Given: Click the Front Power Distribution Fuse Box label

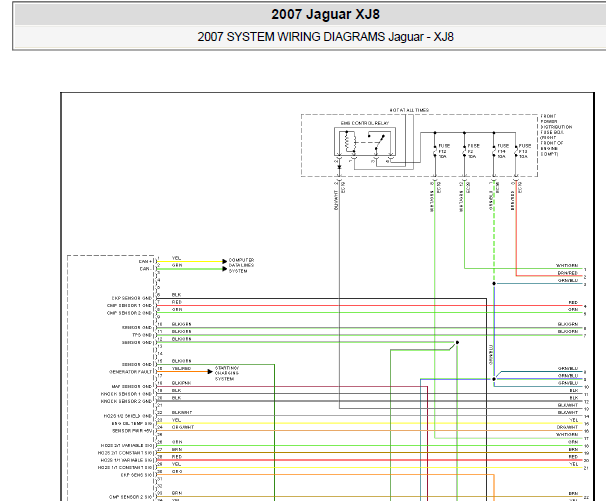Looking at the screenshot, I should (x=556, y=135).
